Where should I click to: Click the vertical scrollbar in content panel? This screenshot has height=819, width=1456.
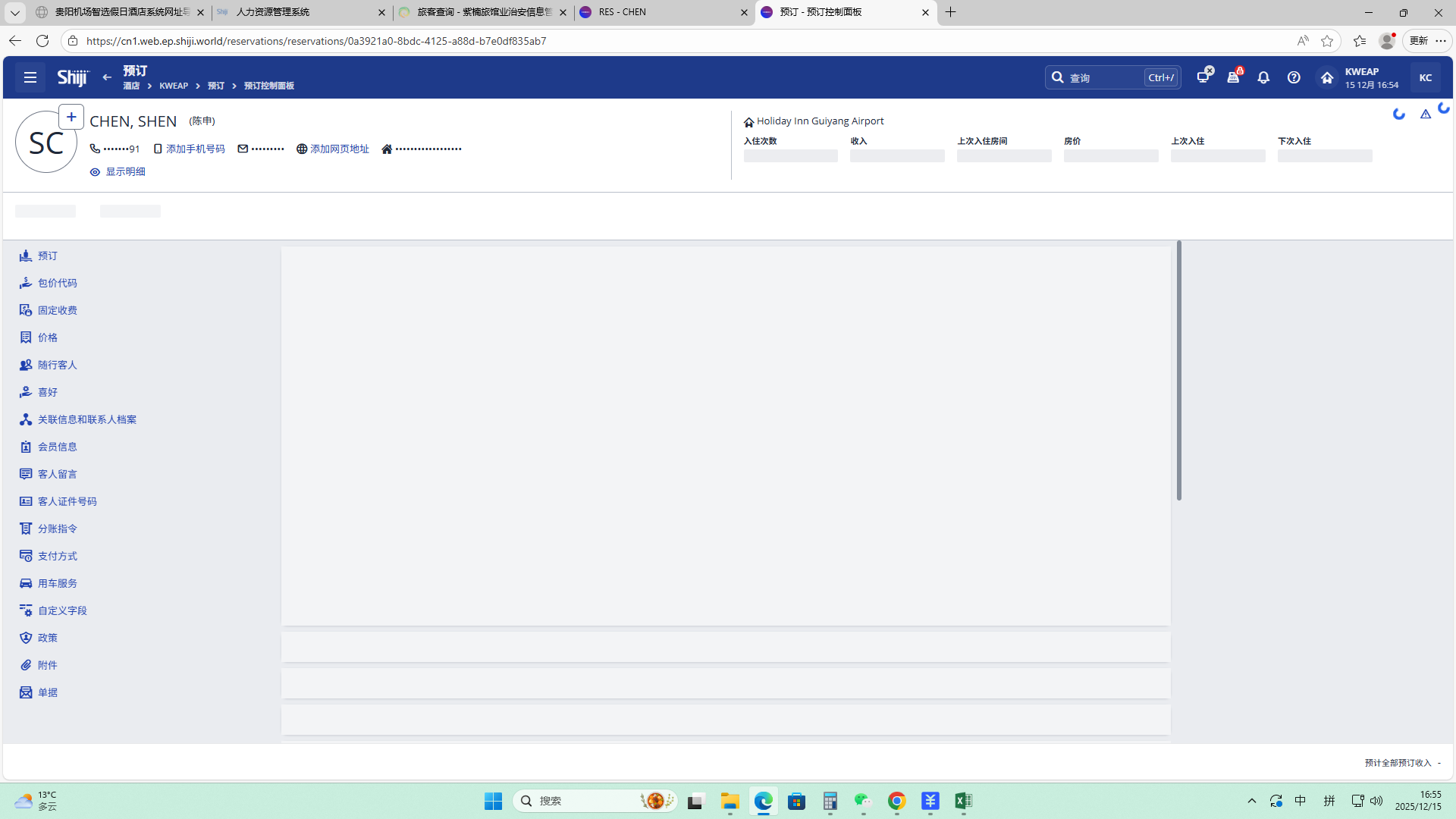click(1178, 372)
